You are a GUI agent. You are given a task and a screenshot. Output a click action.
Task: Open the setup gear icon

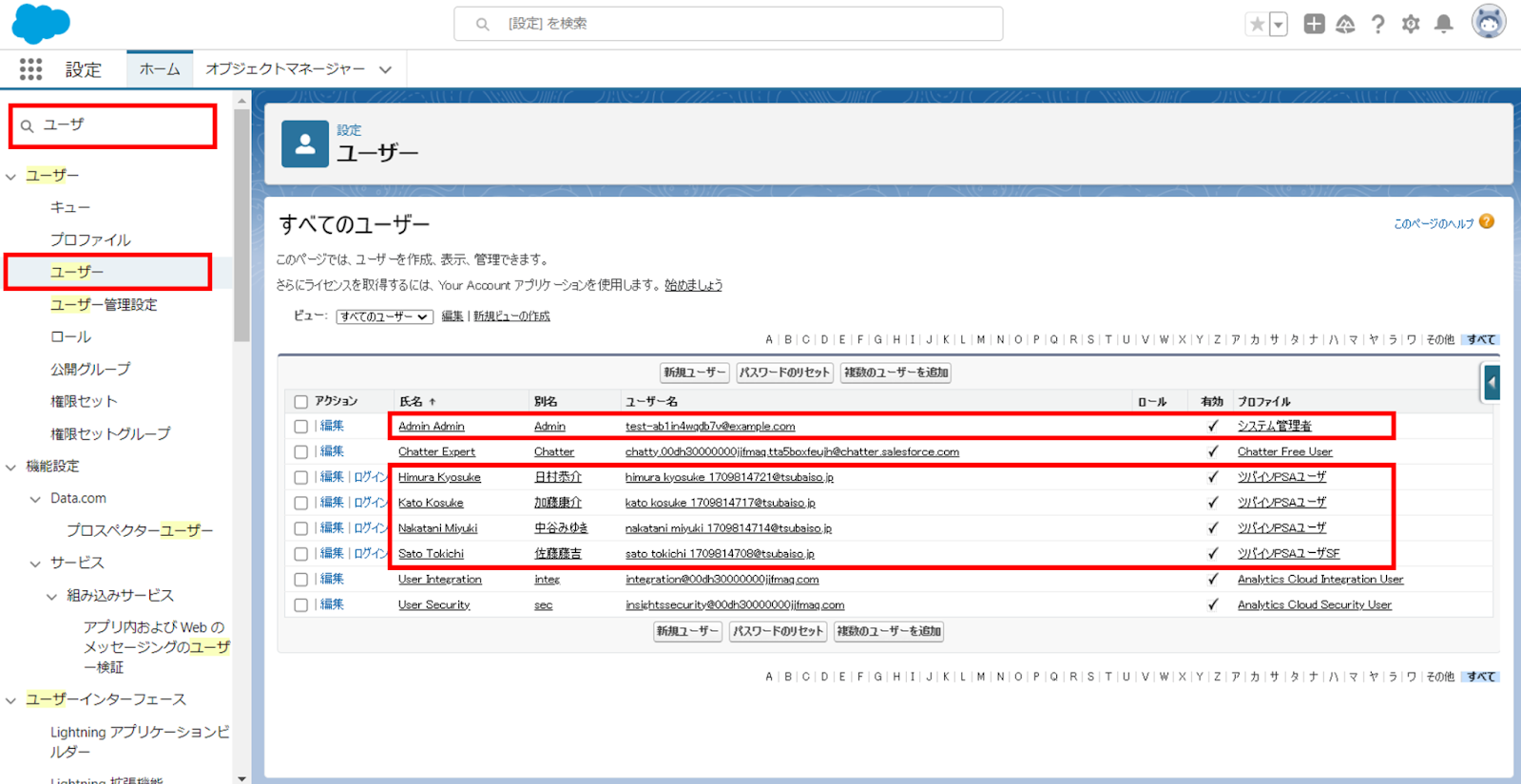[x=1411, y=25]
